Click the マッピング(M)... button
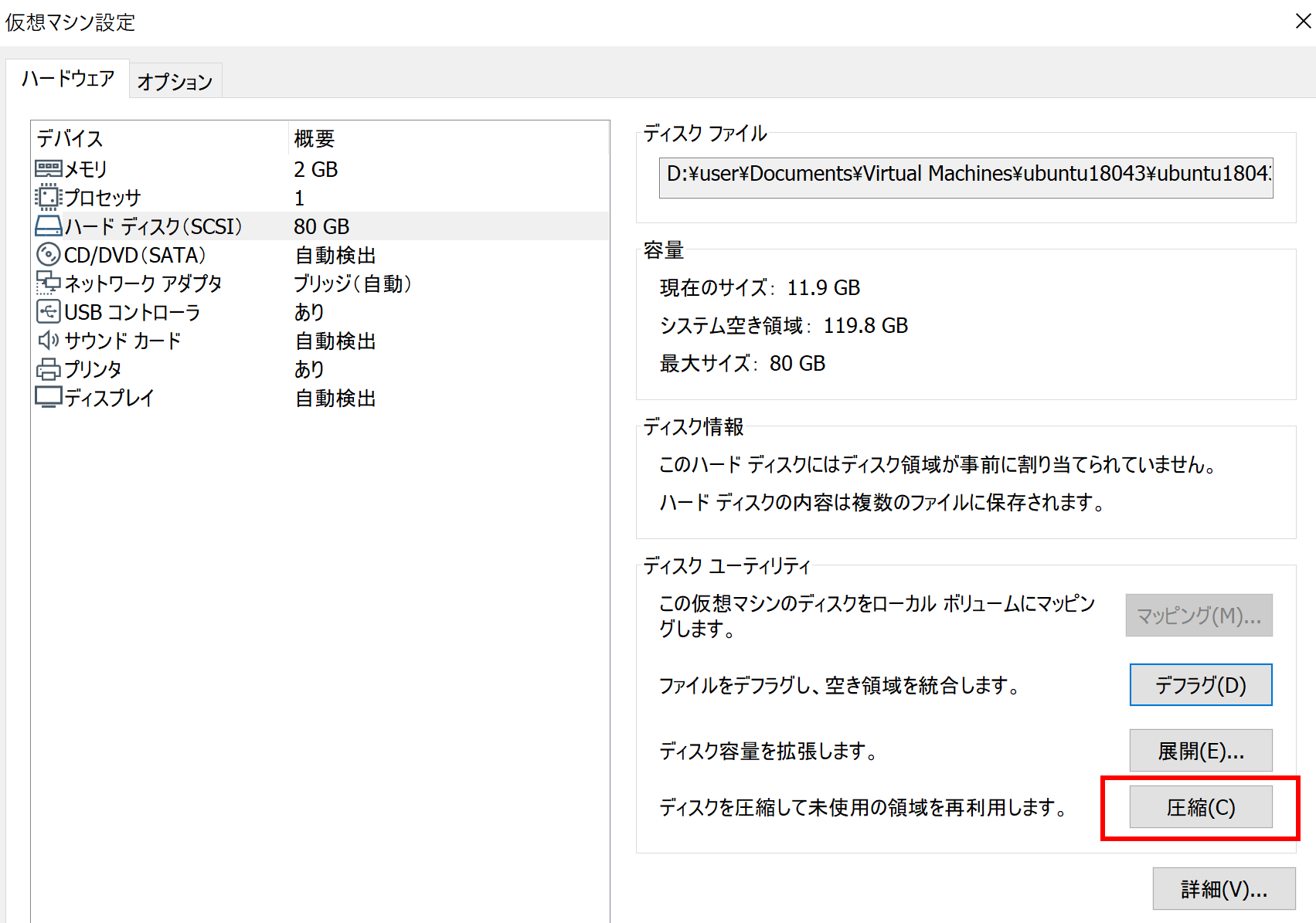Image resolution: width=1316 pixels, height=923 pixels. point(1198,616)
